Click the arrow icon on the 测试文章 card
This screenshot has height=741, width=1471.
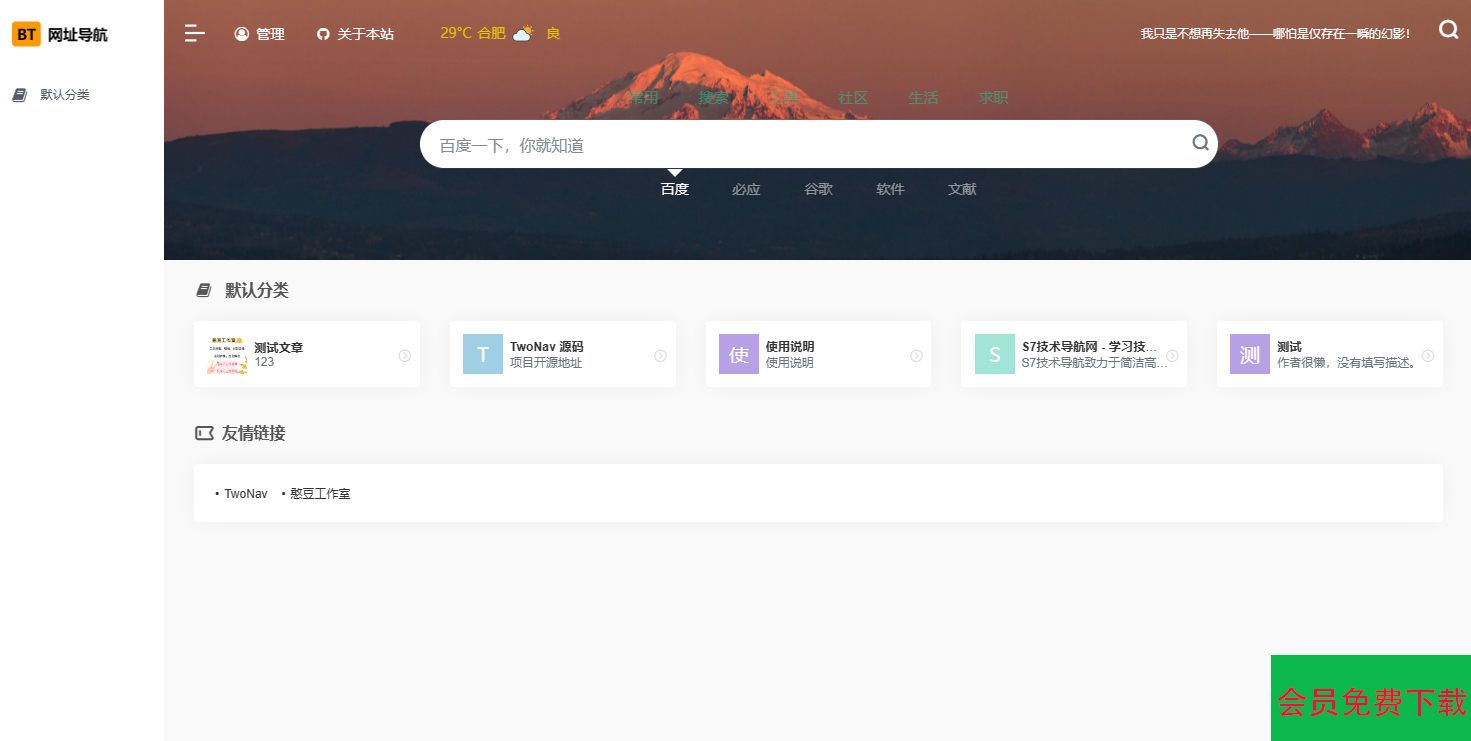pos(405,355)
